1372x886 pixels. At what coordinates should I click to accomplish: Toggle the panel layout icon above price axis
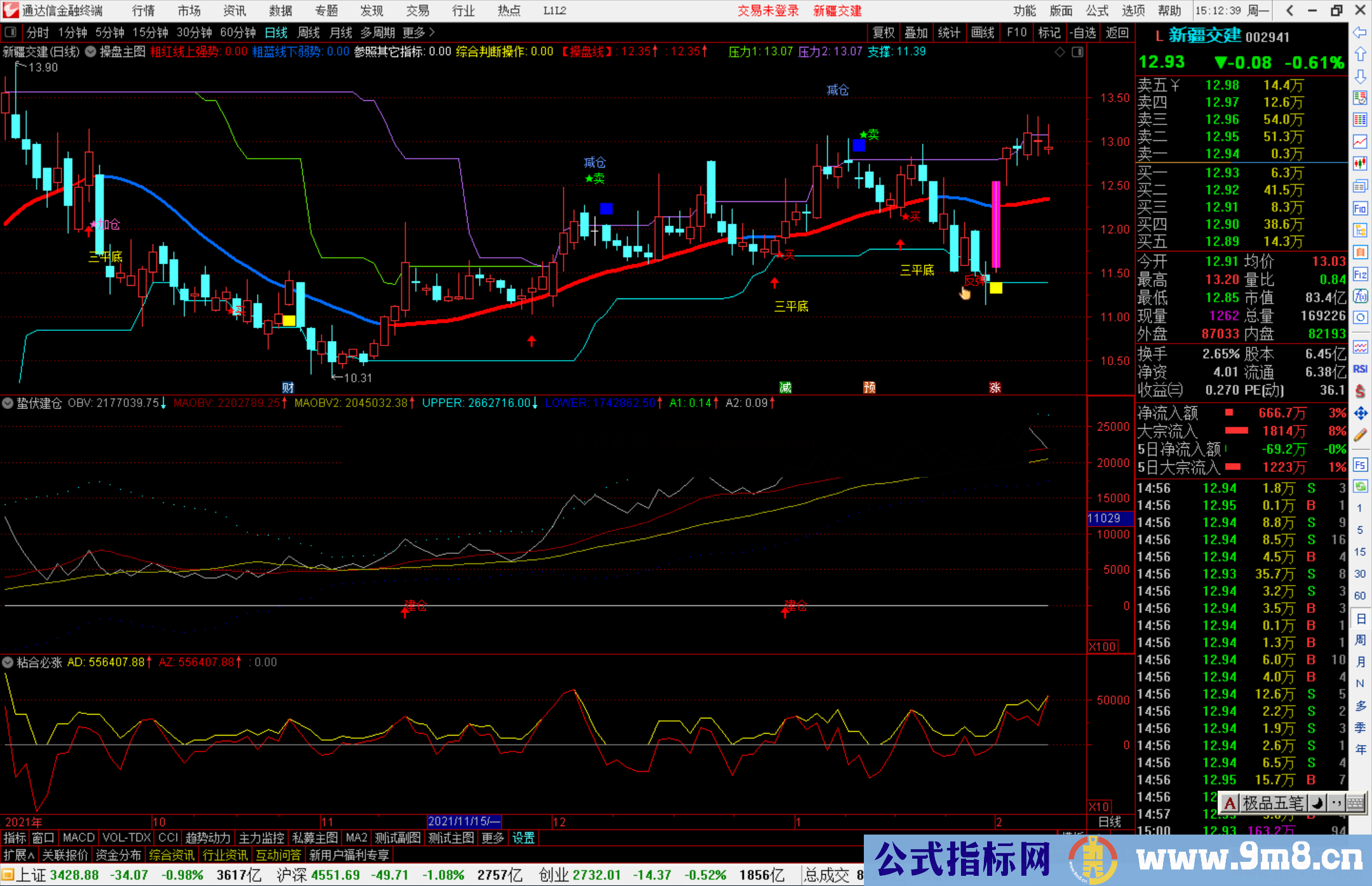pyautogui.click(x=1078, y=52)
